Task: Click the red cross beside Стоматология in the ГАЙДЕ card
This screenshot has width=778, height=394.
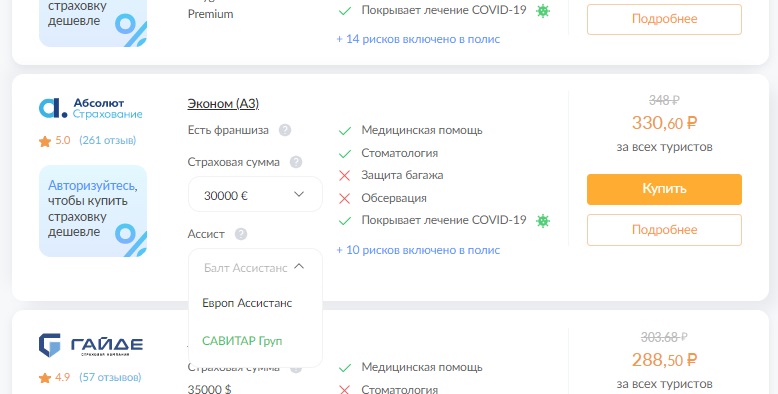Action: click(x=344, y=390)
